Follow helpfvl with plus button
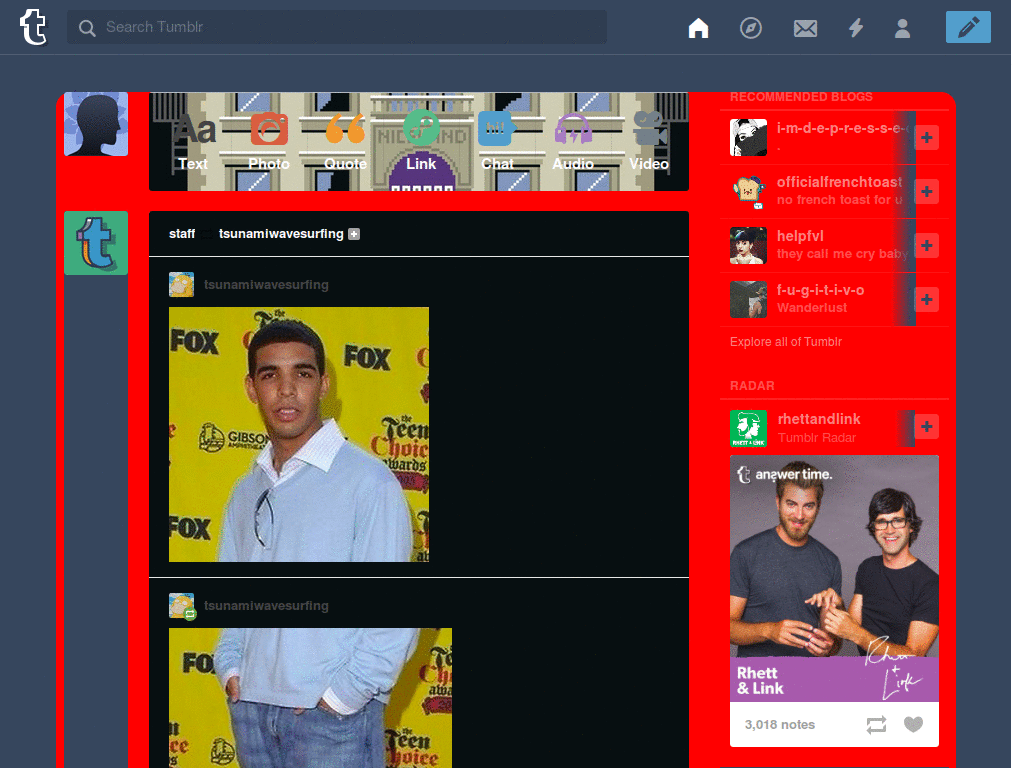 pyautogui.click(x=927, y=246)
